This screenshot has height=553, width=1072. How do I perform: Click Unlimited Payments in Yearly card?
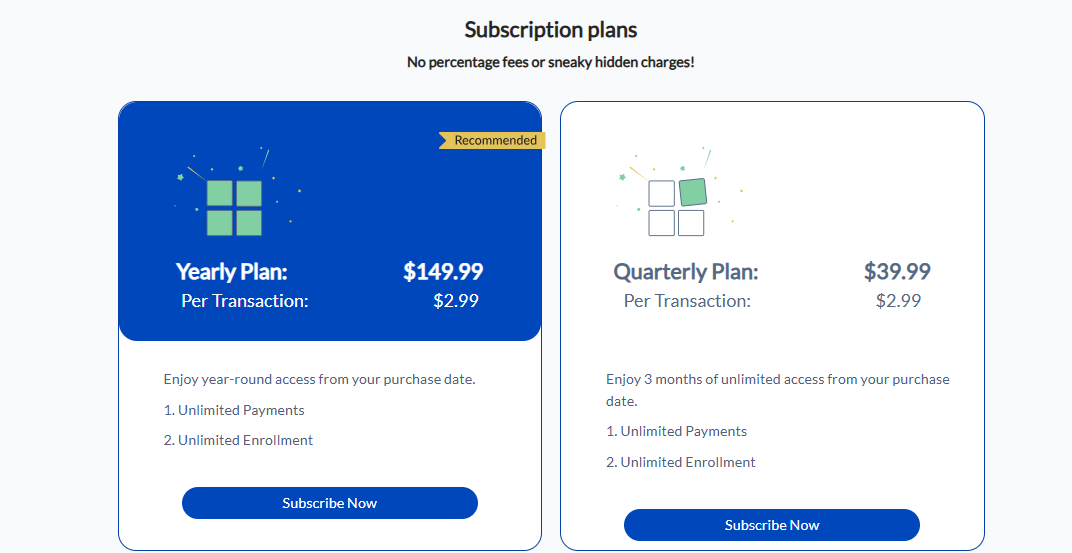tap(234, 410)
